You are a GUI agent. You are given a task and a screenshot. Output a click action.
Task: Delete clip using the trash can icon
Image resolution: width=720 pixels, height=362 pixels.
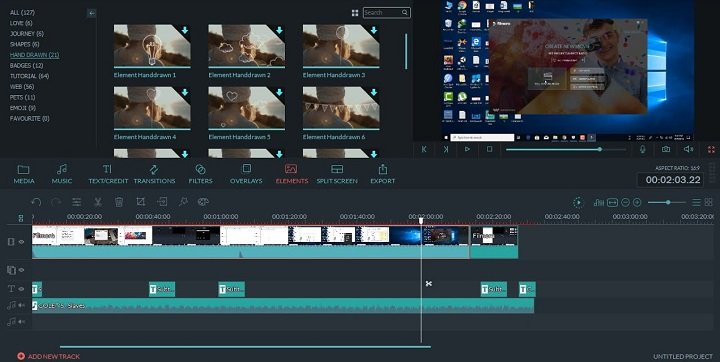pos(119,202)
